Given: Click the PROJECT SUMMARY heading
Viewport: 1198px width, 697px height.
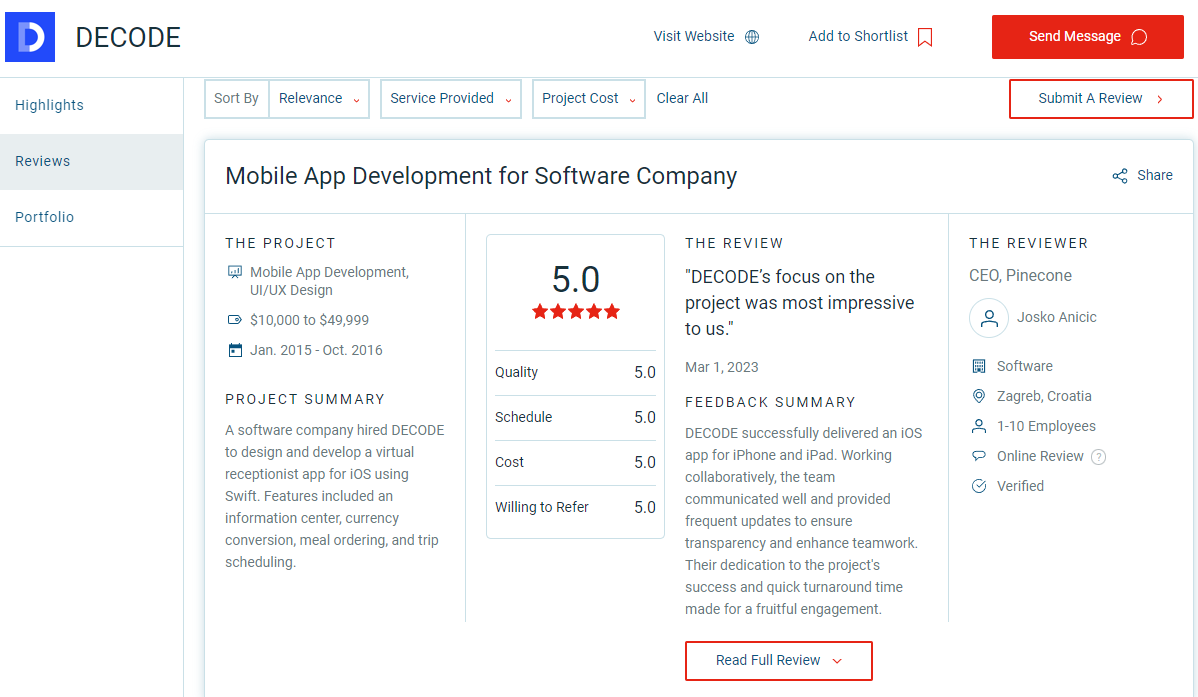Looking at the screenshot, I should click(x=305, y=399).
